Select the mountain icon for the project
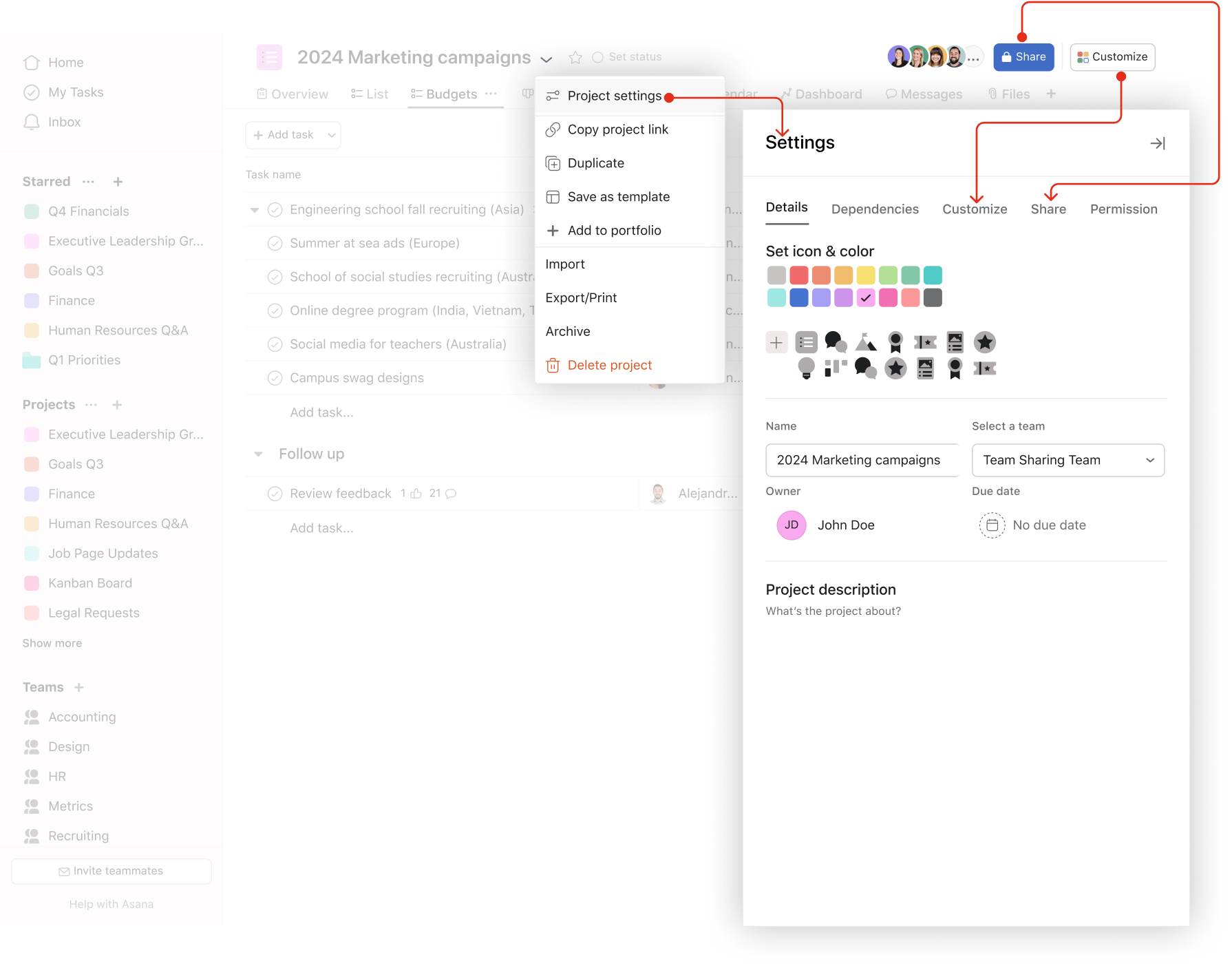The image size is (1232, 968). coord(865,342)
